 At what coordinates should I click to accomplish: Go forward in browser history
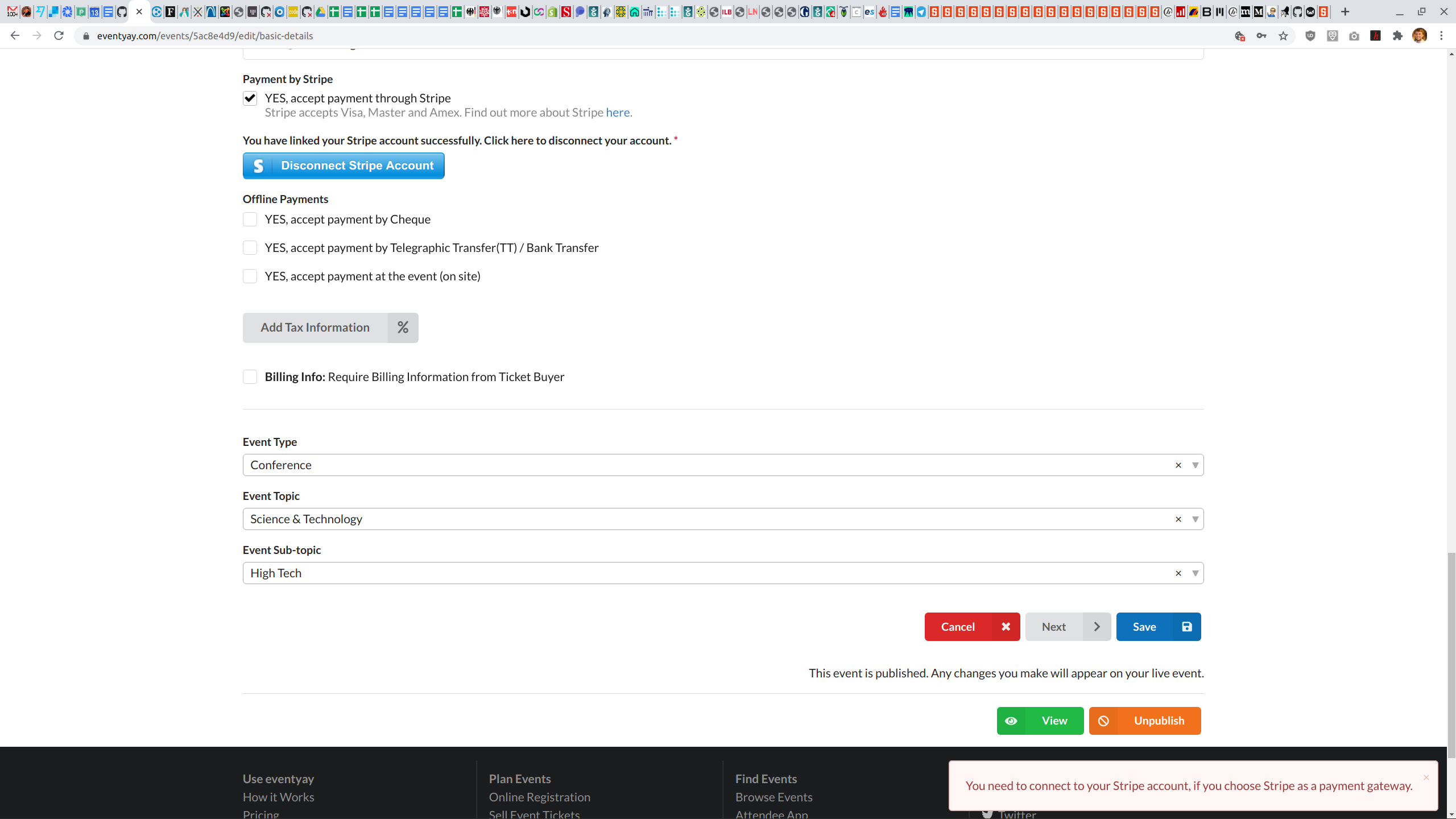point(37,36)
